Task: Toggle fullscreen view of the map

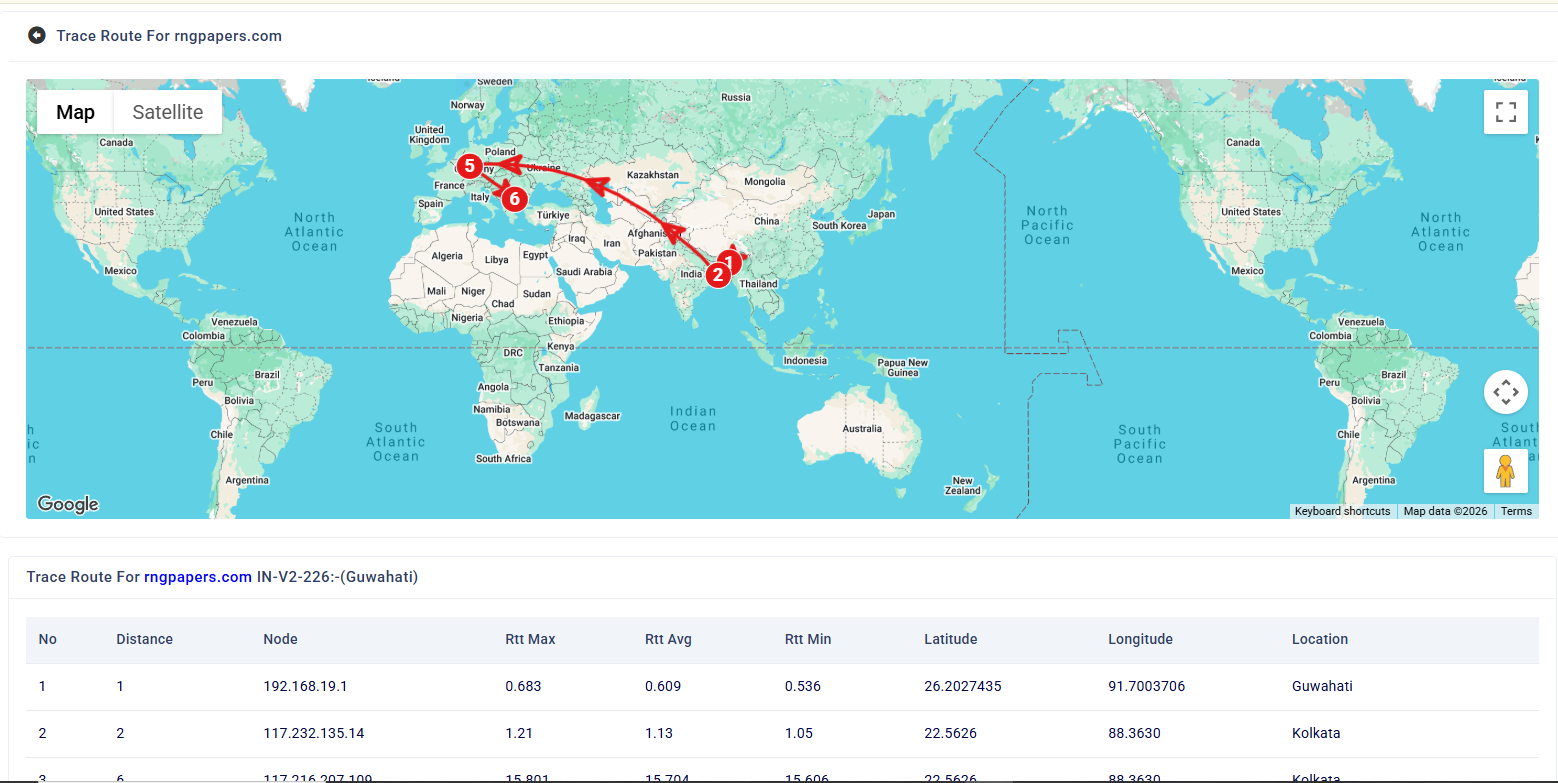Action: 1505,112
